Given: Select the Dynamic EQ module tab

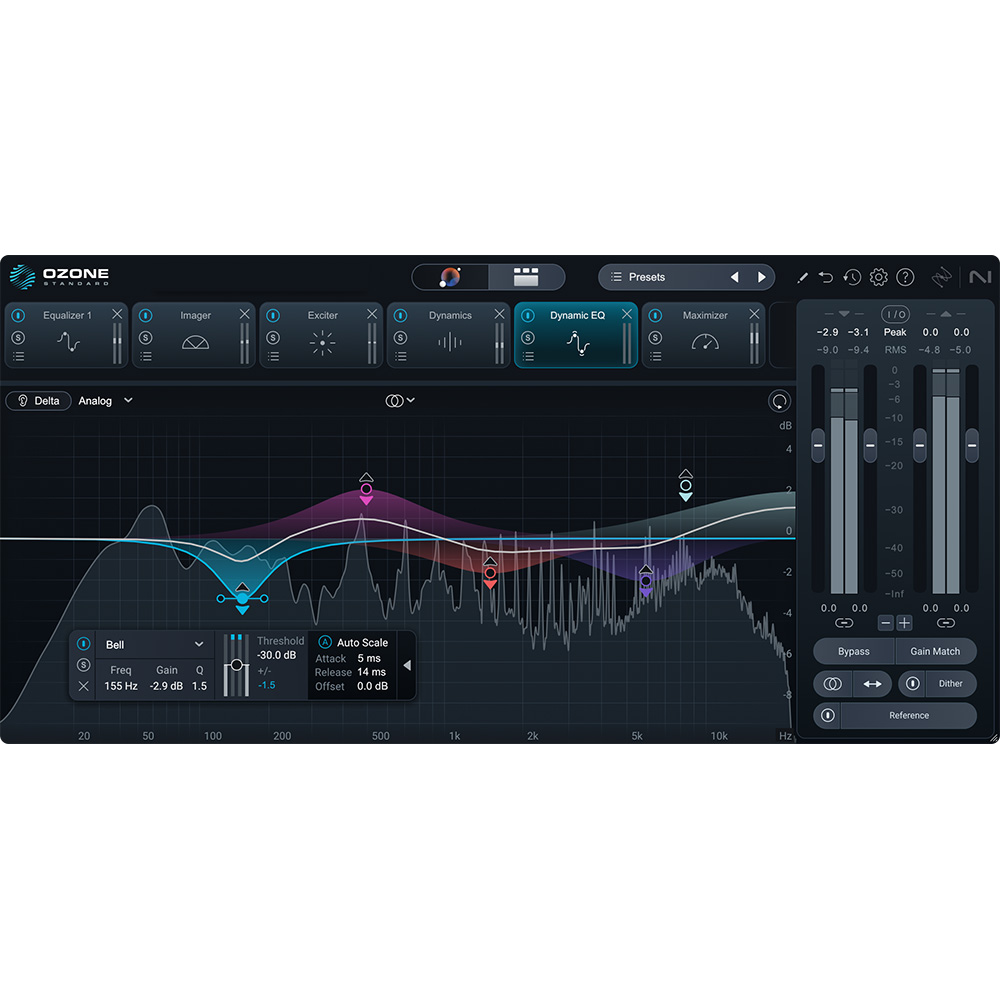Looking at the screenshot, I should [576, 335].
